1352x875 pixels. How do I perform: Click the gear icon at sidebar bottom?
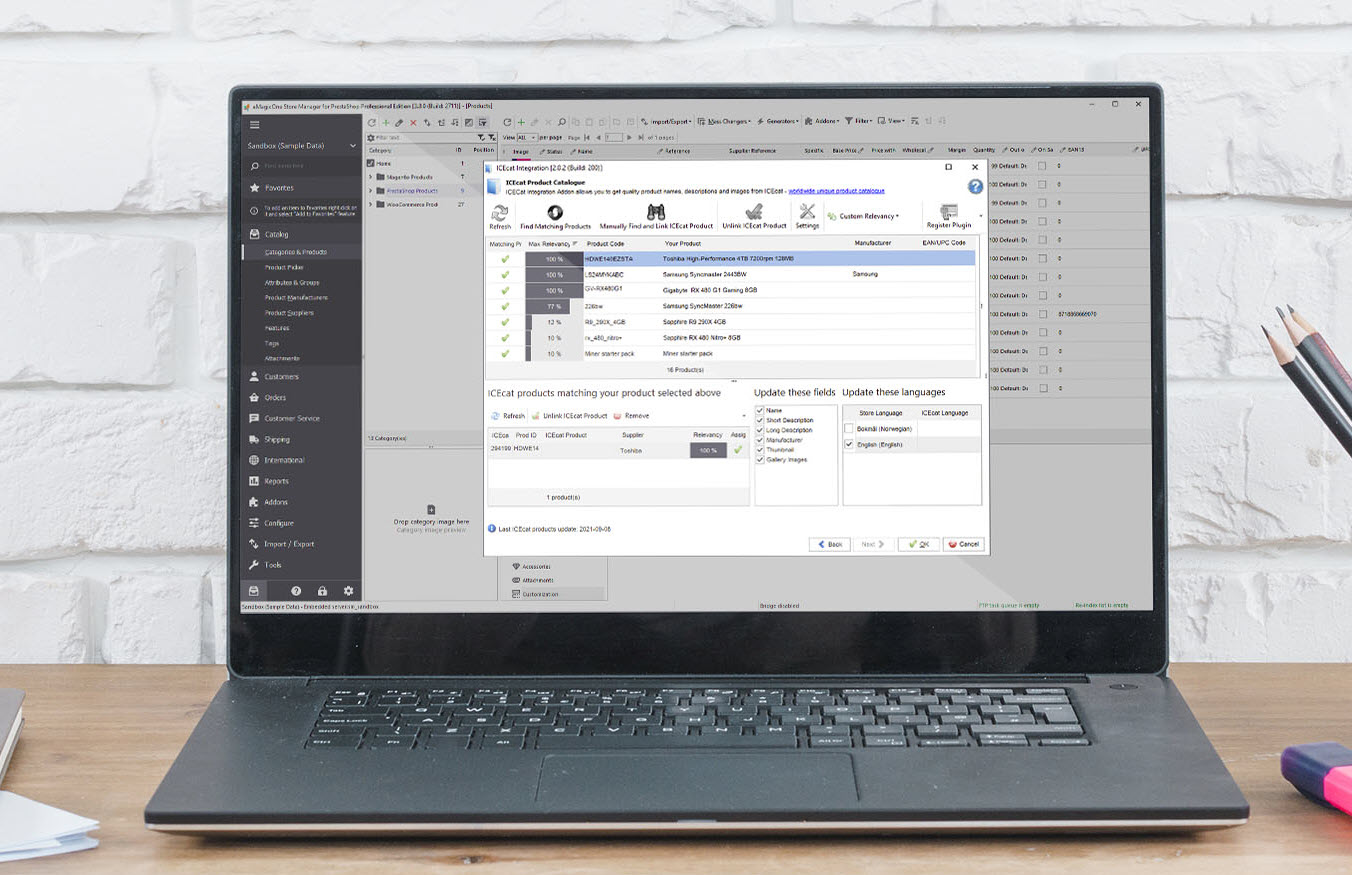click(x=348, y=591)
